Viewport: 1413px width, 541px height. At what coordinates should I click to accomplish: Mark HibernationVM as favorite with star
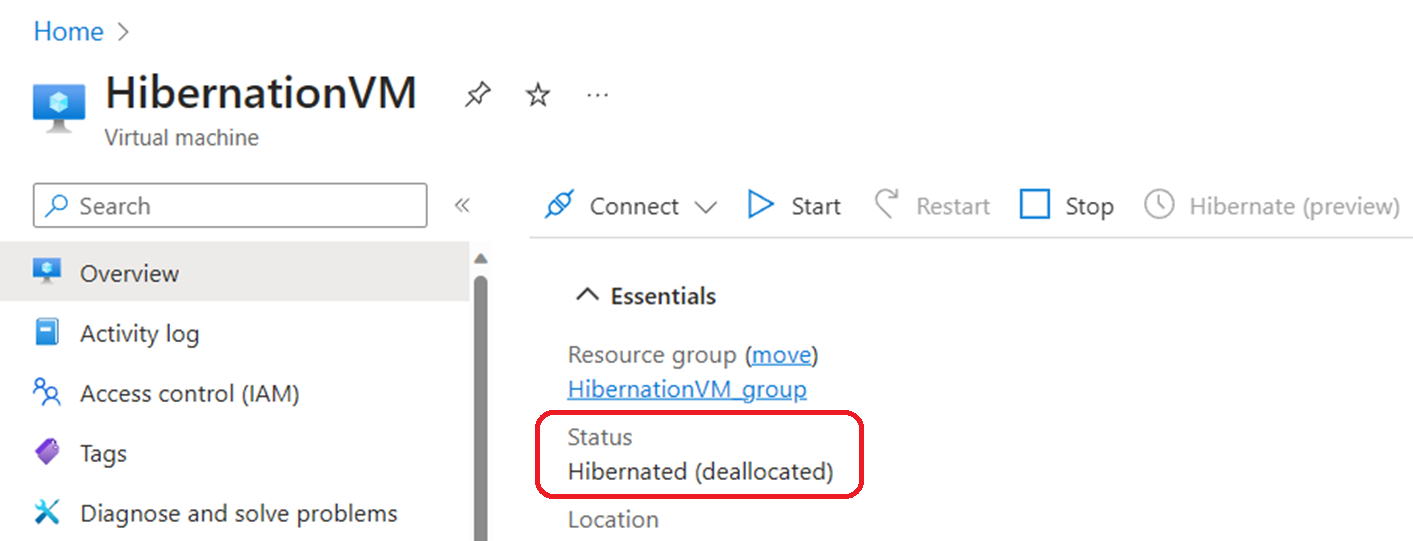tap(538, 95)
